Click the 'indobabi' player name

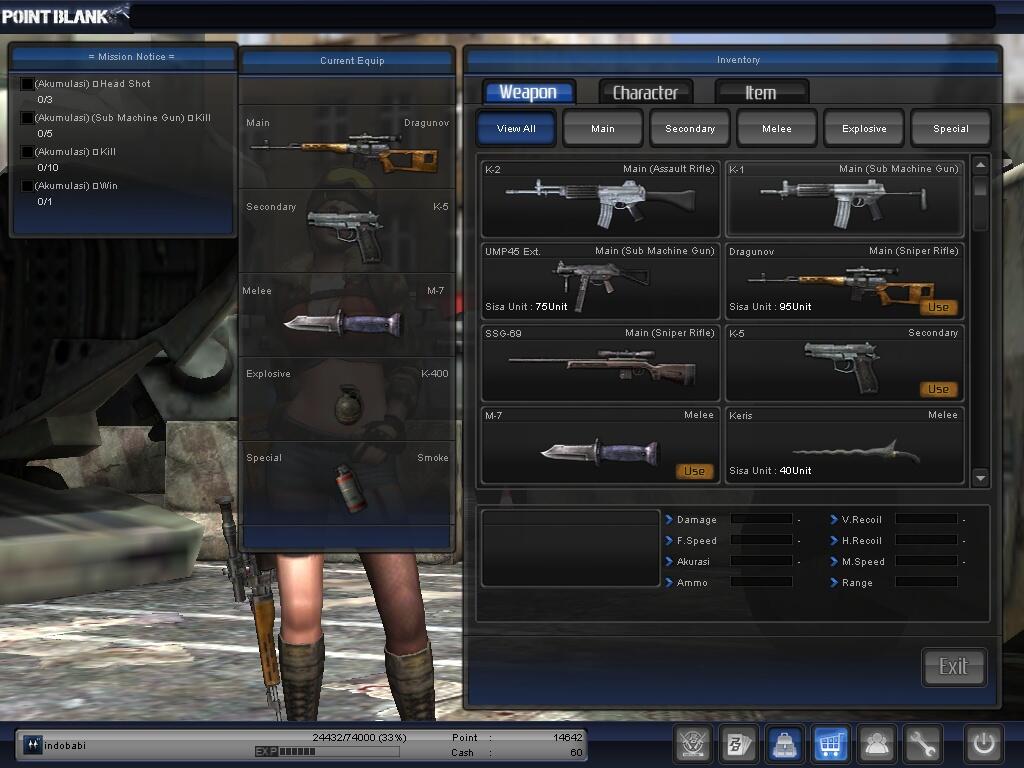(x=65, y=745)
